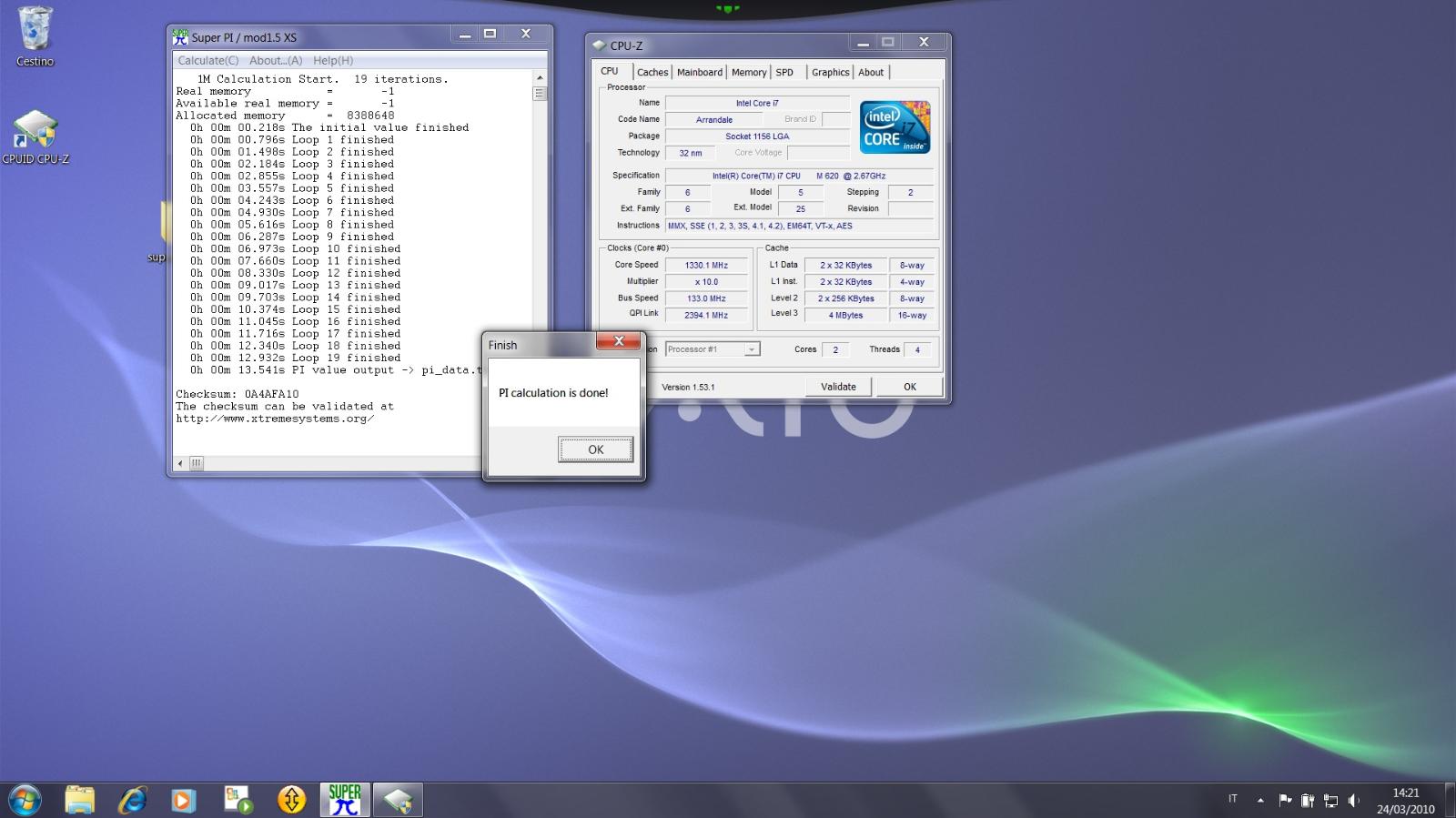This screenshot has height=818, width=1456.
Task: Click the Show Desktop button
Action: (1449, 801)
